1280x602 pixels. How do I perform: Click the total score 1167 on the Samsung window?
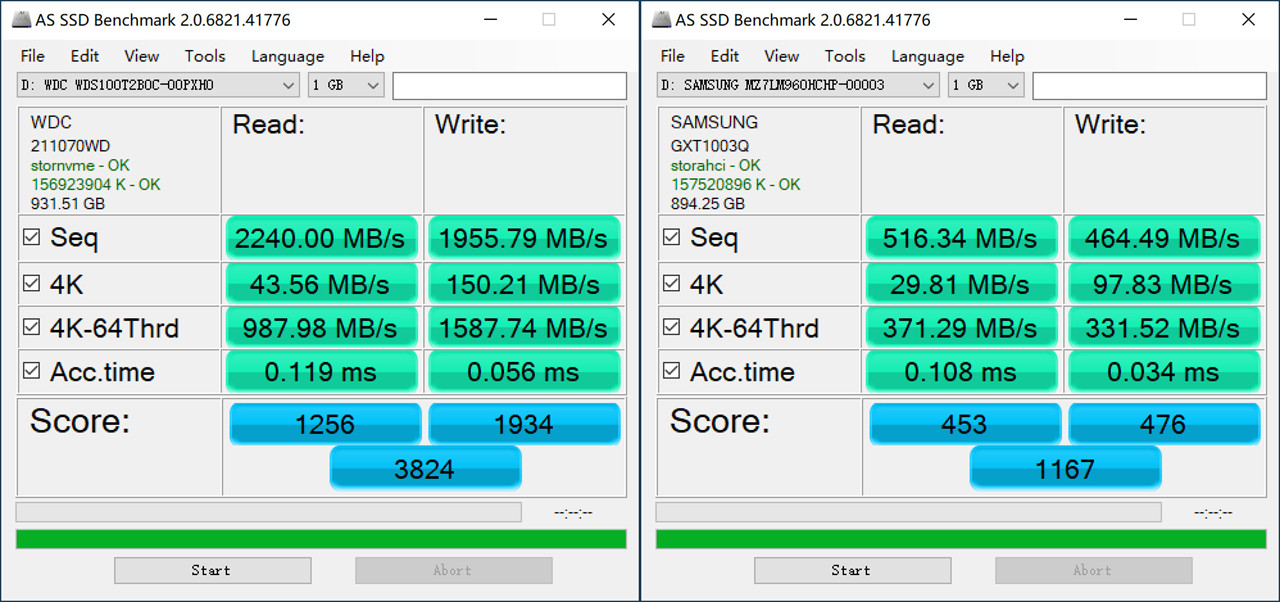(1065, 467)
